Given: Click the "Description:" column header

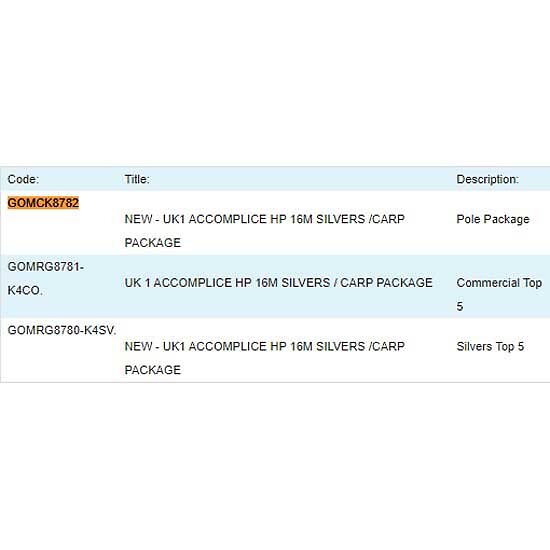Looking at the screenshot, I should [x=487, y=179].
